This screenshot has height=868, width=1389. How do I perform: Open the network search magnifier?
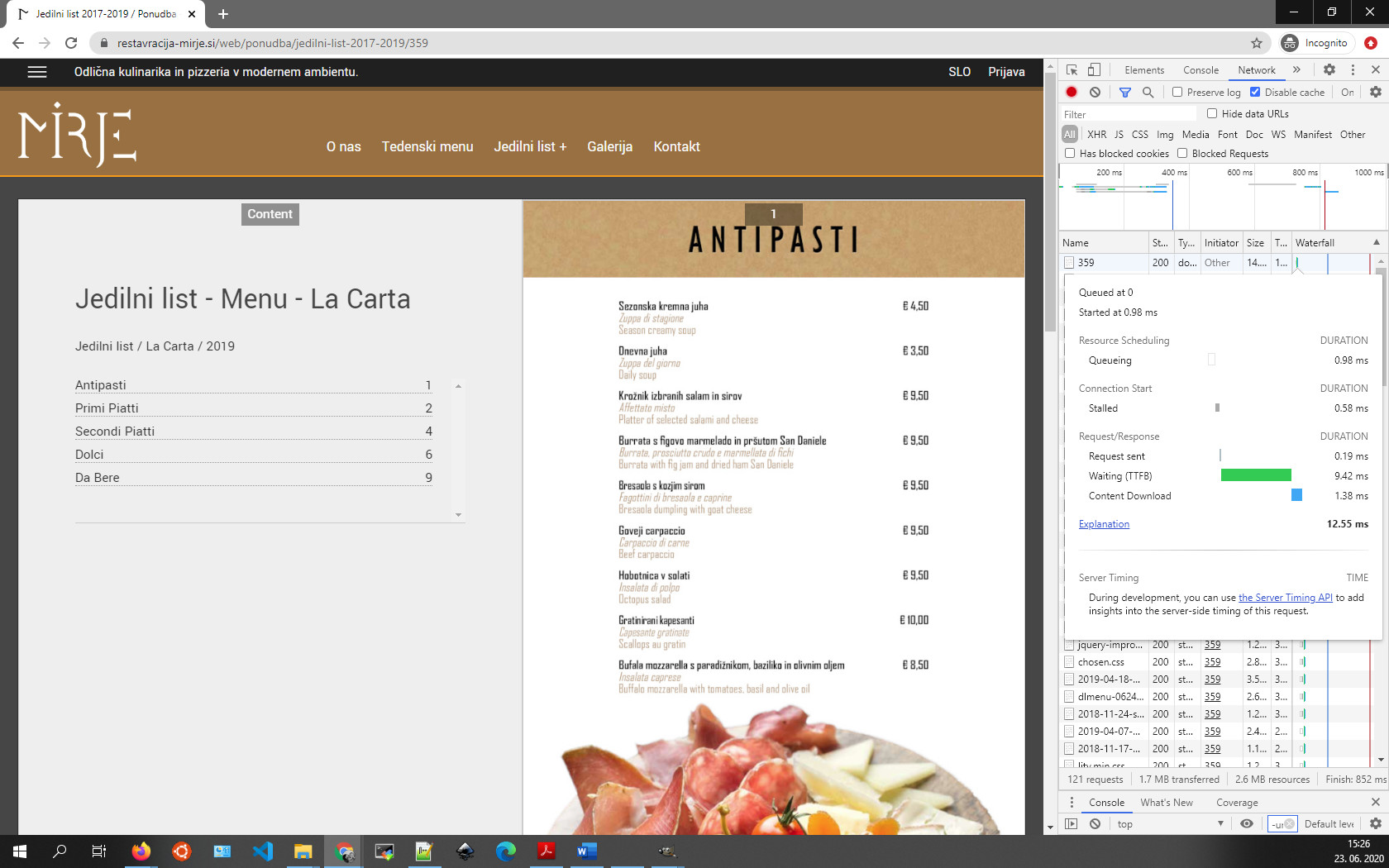pyautogui.click(x=1148, y=93)
